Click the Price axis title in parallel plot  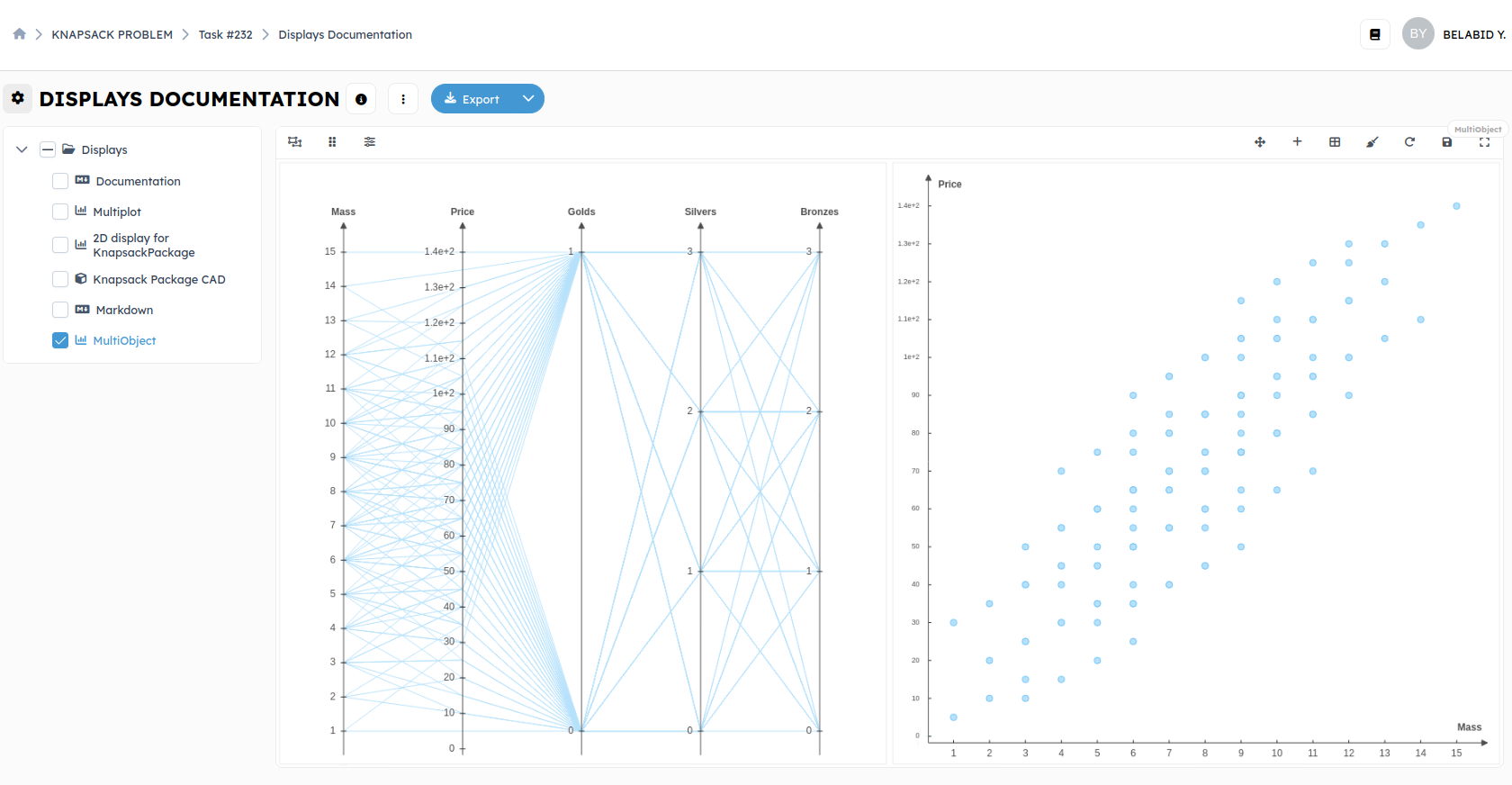463,212
